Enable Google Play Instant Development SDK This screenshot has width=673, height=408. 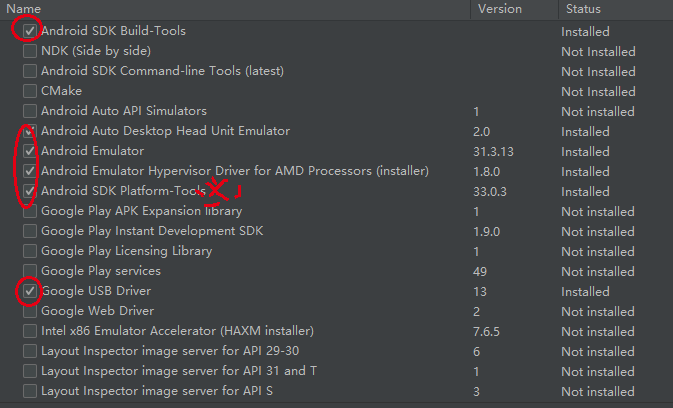(x=30, y=231)
